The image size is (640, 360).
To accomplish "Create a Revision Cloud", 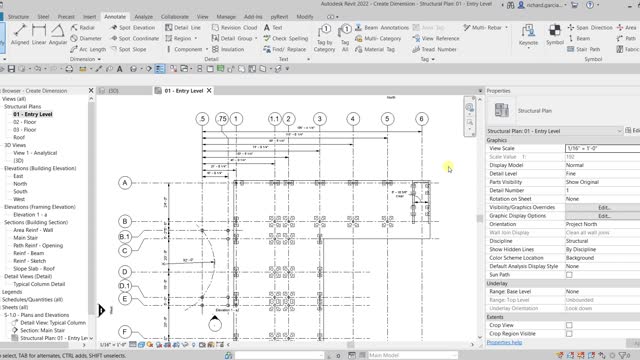I will click(x=234, y=27).
